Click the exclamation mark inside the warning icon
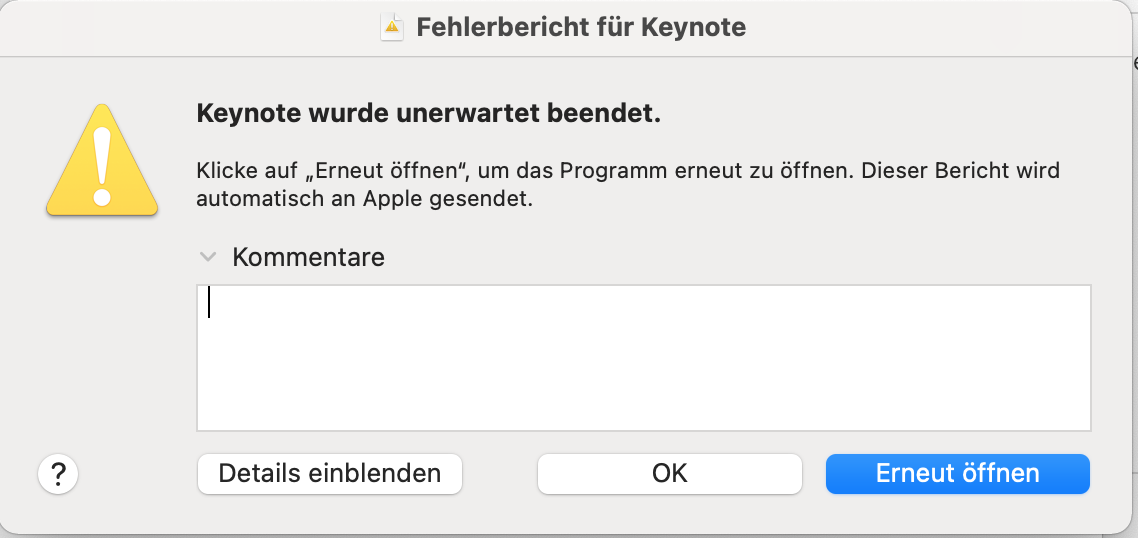This screenshot has width=1138, height=538. point(101,162)
